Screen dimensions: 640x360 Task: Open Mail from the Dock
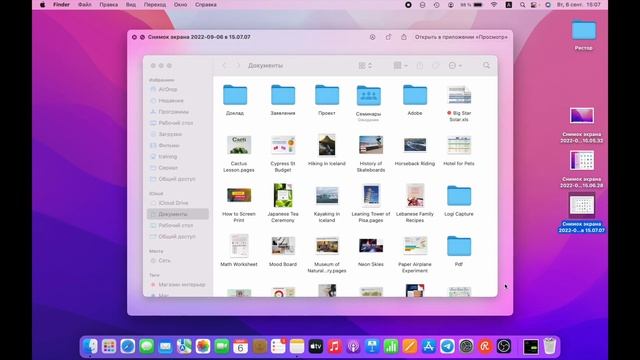(x=165, y=347)
